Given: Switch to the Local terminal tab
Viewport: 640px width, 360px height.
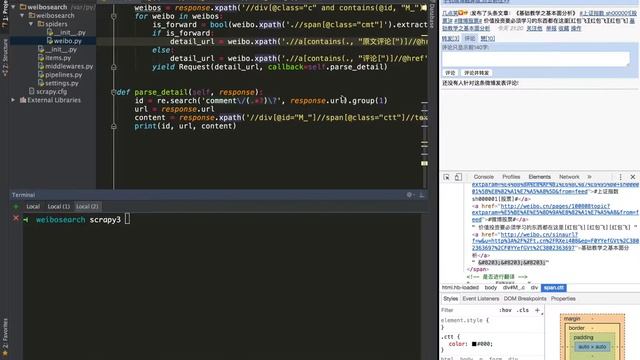Looking at the screenshot, I should coord(33,207).
